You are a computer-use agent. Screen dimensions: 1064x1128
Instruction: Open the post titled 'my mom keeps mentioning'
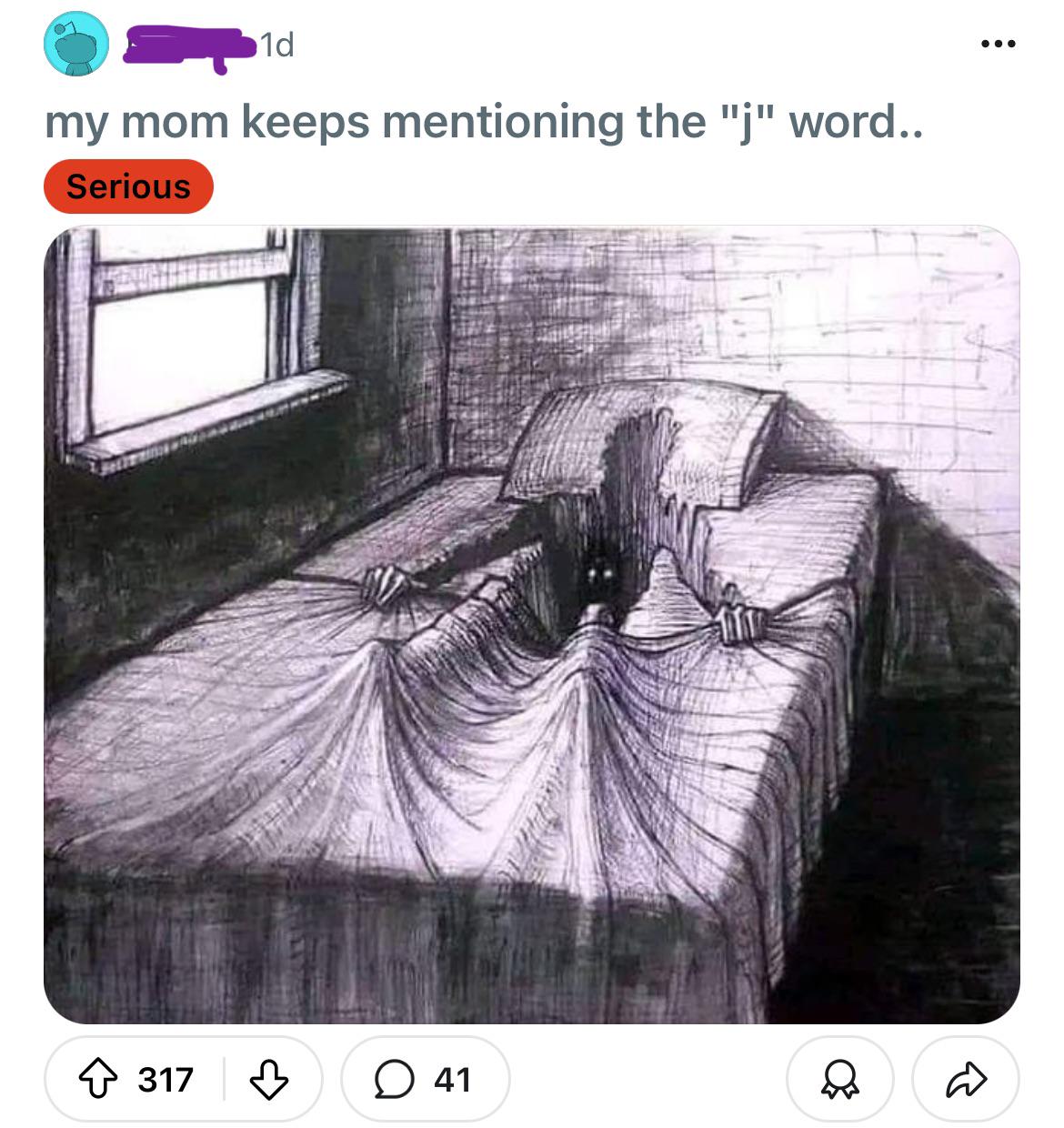(x=484, y=122)
